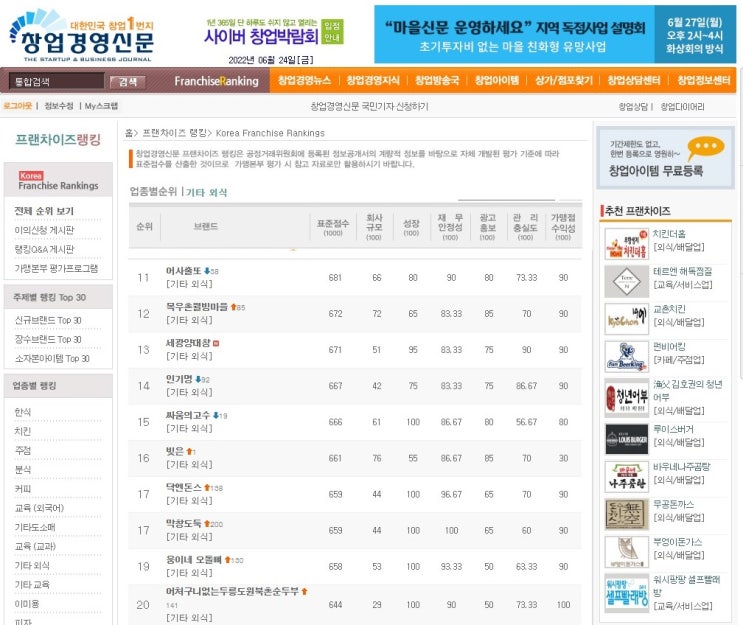Select the 커피 category

point(23,489)
